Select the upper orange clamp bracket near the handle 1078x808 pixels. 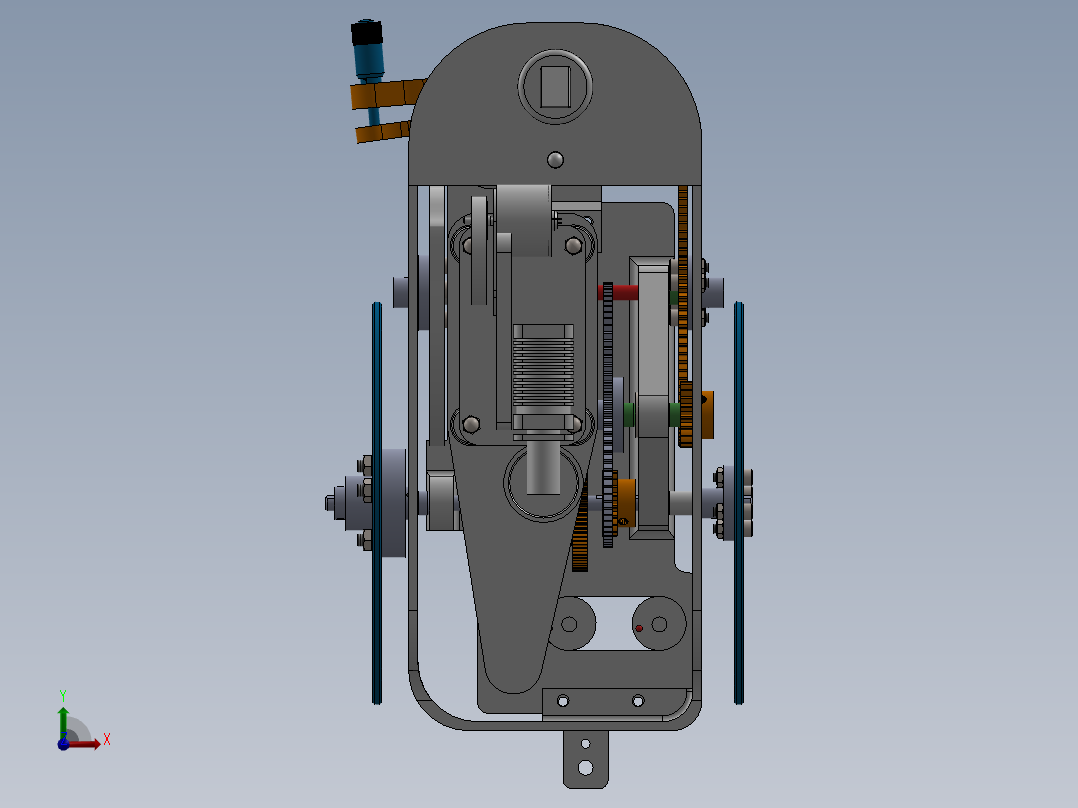[x=388, y=94]
